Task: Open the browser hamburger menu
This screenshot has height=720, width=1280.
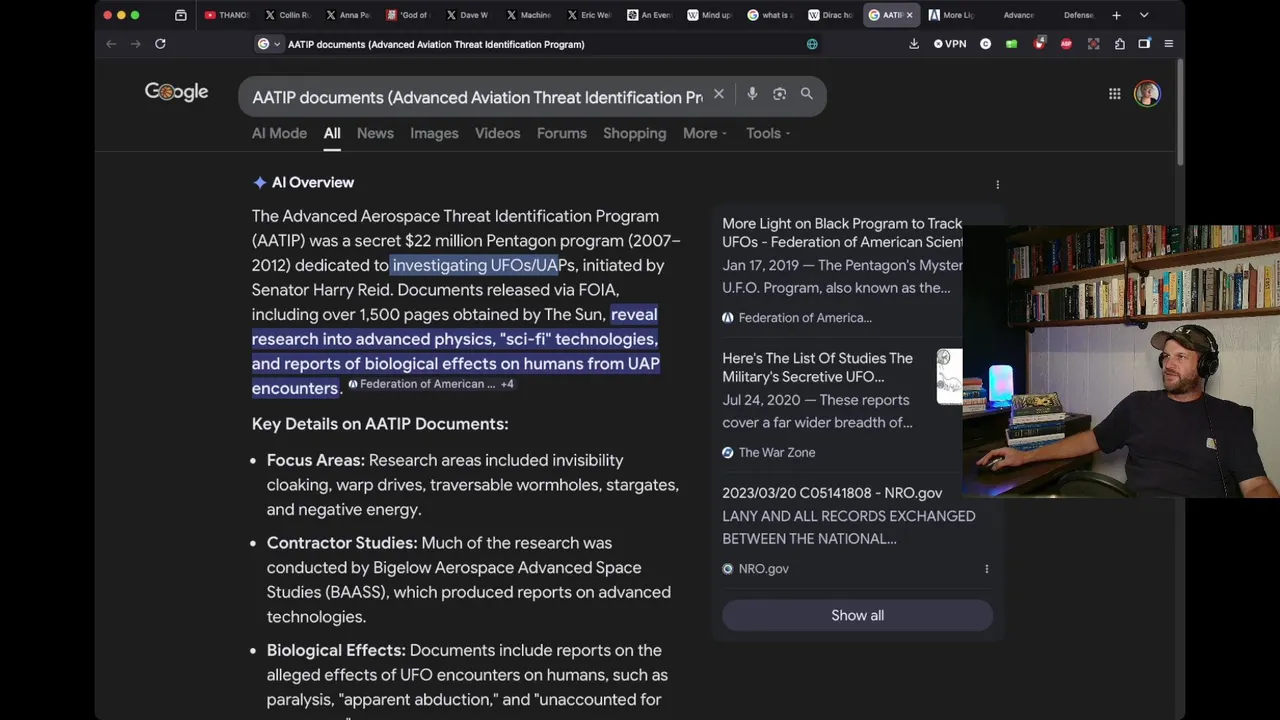Action: point(1168,44)
